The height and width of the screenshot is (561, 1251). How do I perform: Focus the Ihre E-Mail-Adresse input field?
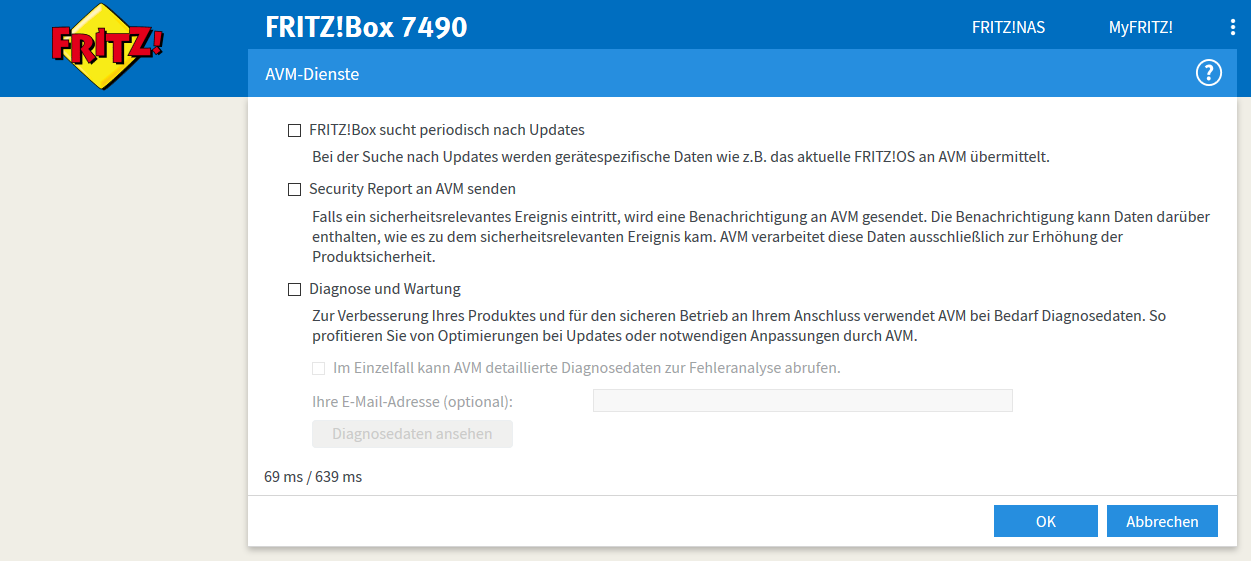[803, 401]
